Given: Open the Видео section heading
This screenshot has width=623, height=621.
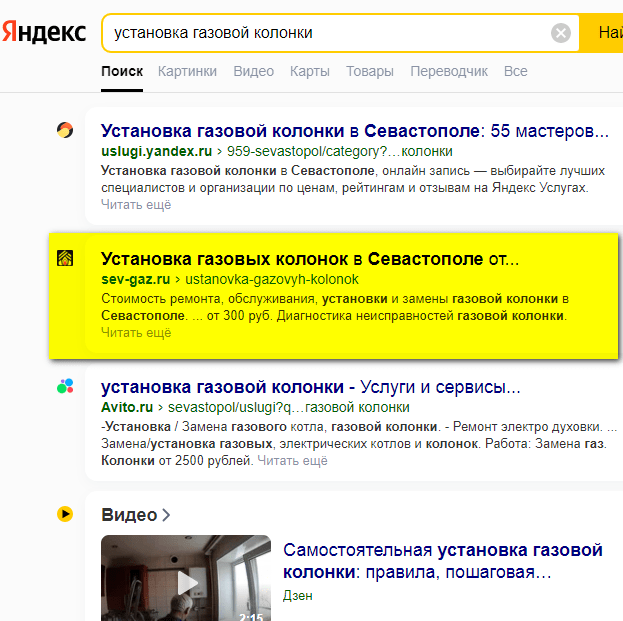Looking at the screenshot, I should click(129, 515).
